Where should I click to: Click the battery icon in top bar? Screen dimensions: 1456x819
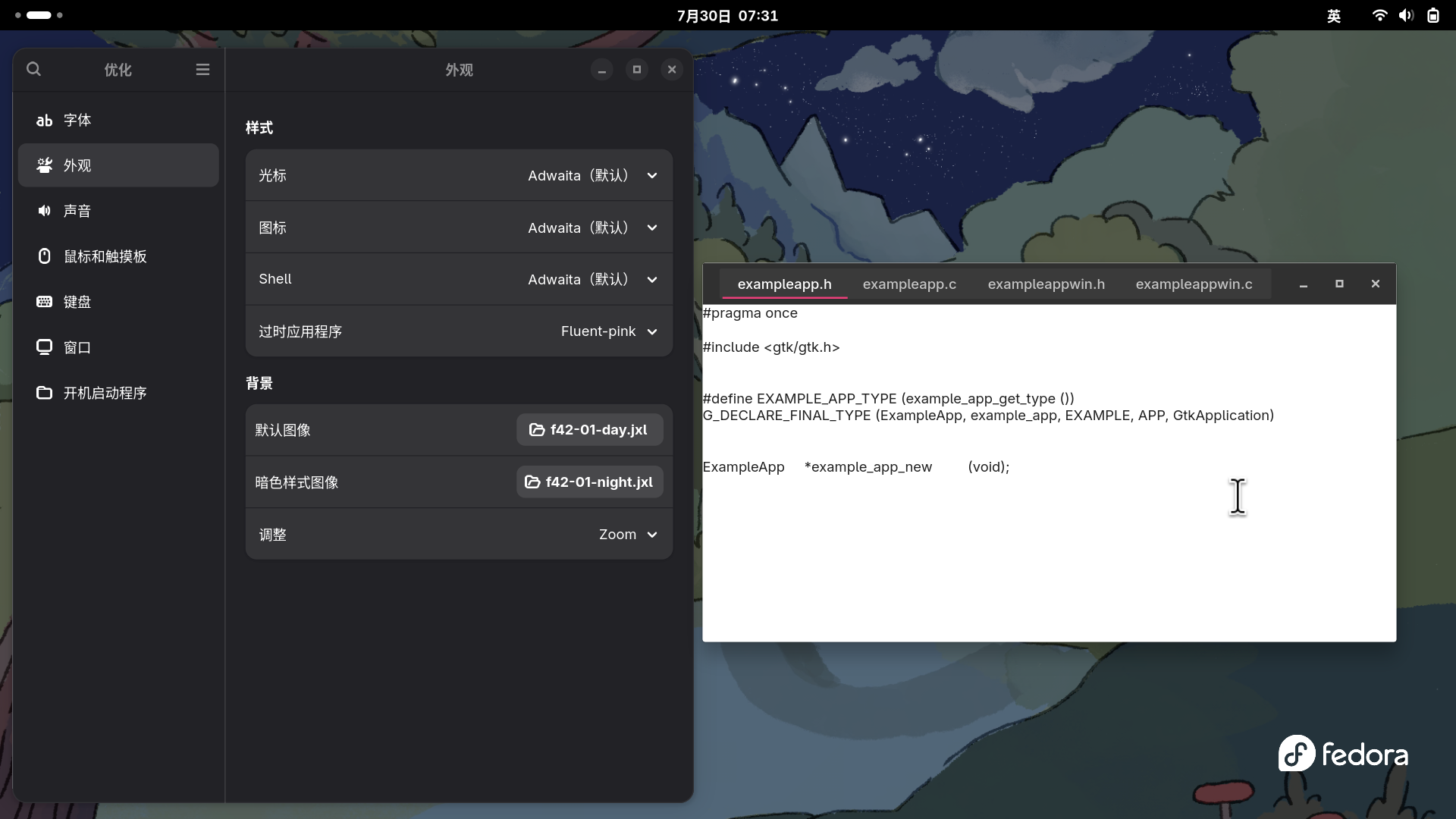coord(1432,15)
